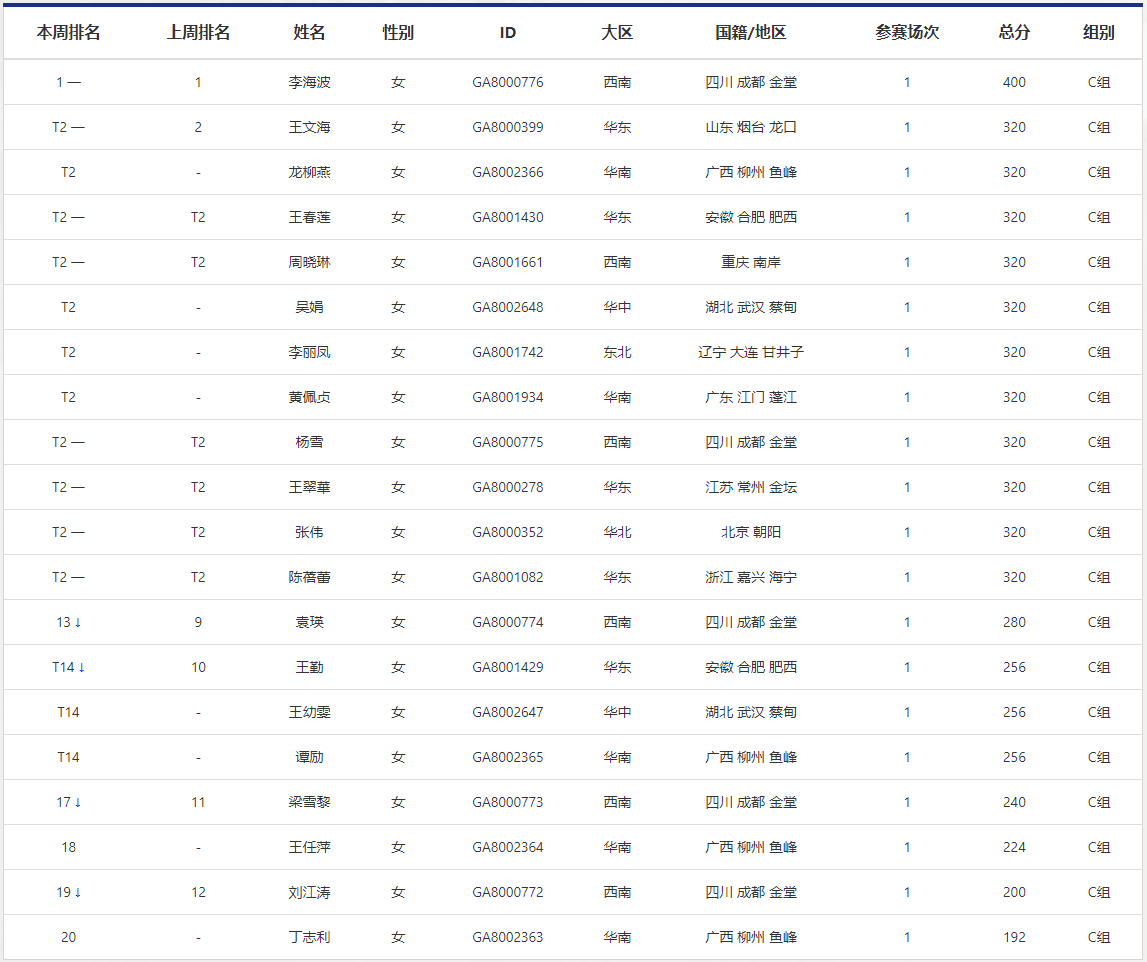Image resolution: width=1147 pixels, height=962 pixels.
Task: Select the 组别 column header
Action: pyautogui.click(x=1099, y=32)
